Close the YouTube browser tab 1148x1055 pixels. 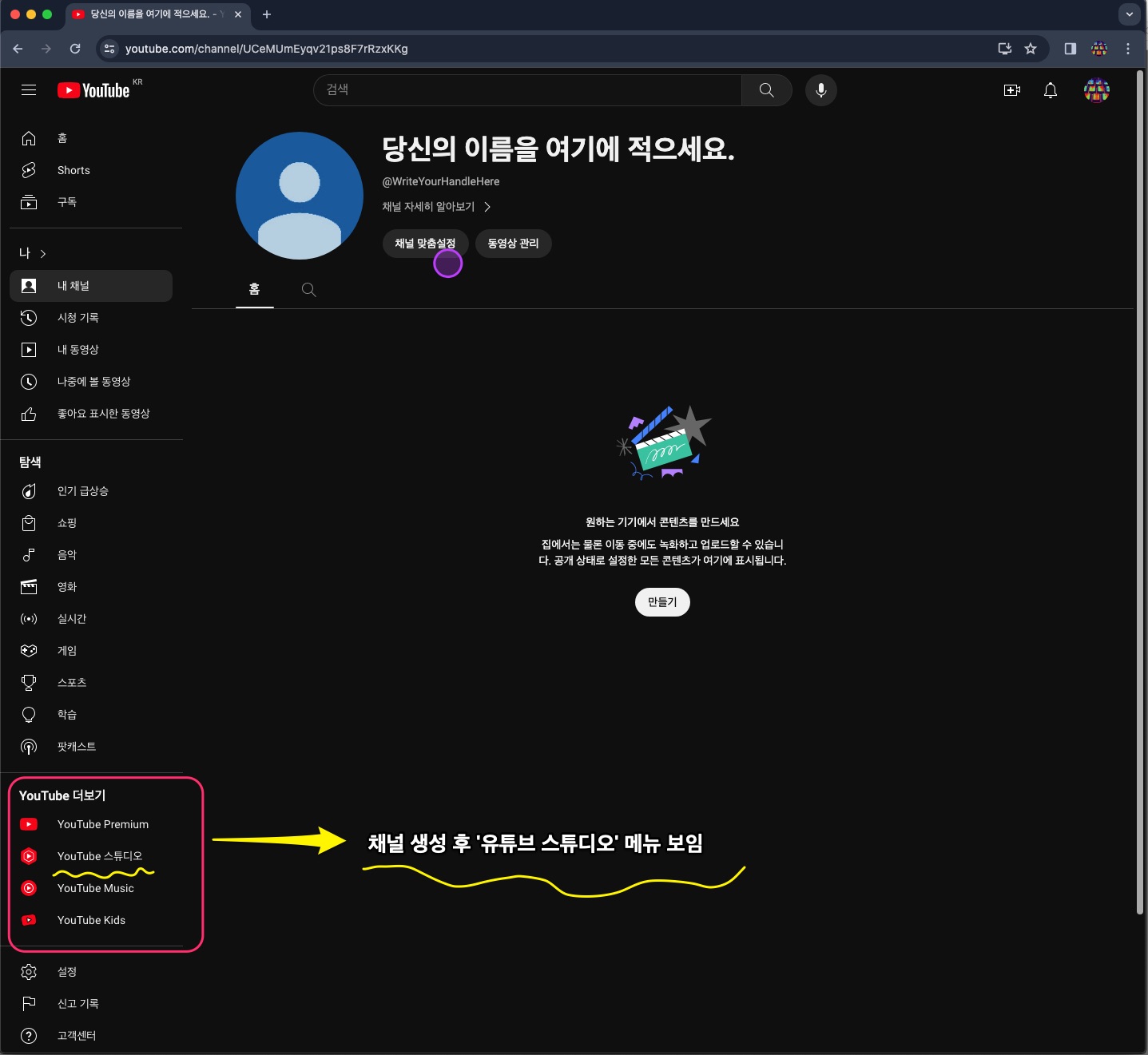click(x=238, y=14)
